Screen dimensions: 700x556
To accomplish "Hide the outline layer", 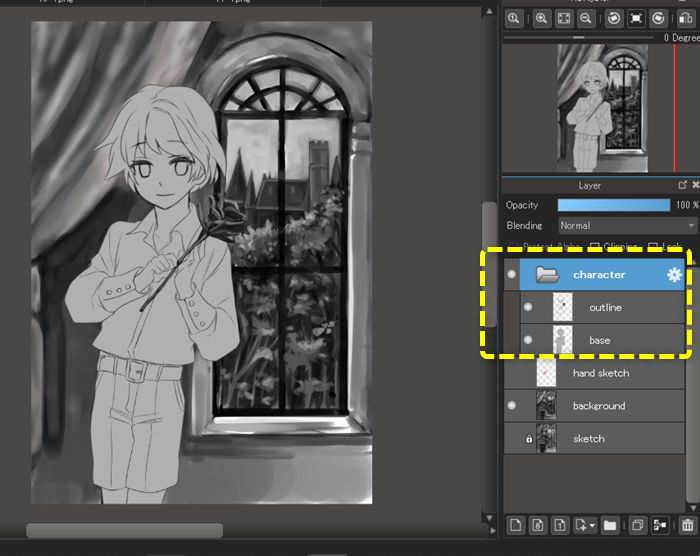I will pos(528,307).
